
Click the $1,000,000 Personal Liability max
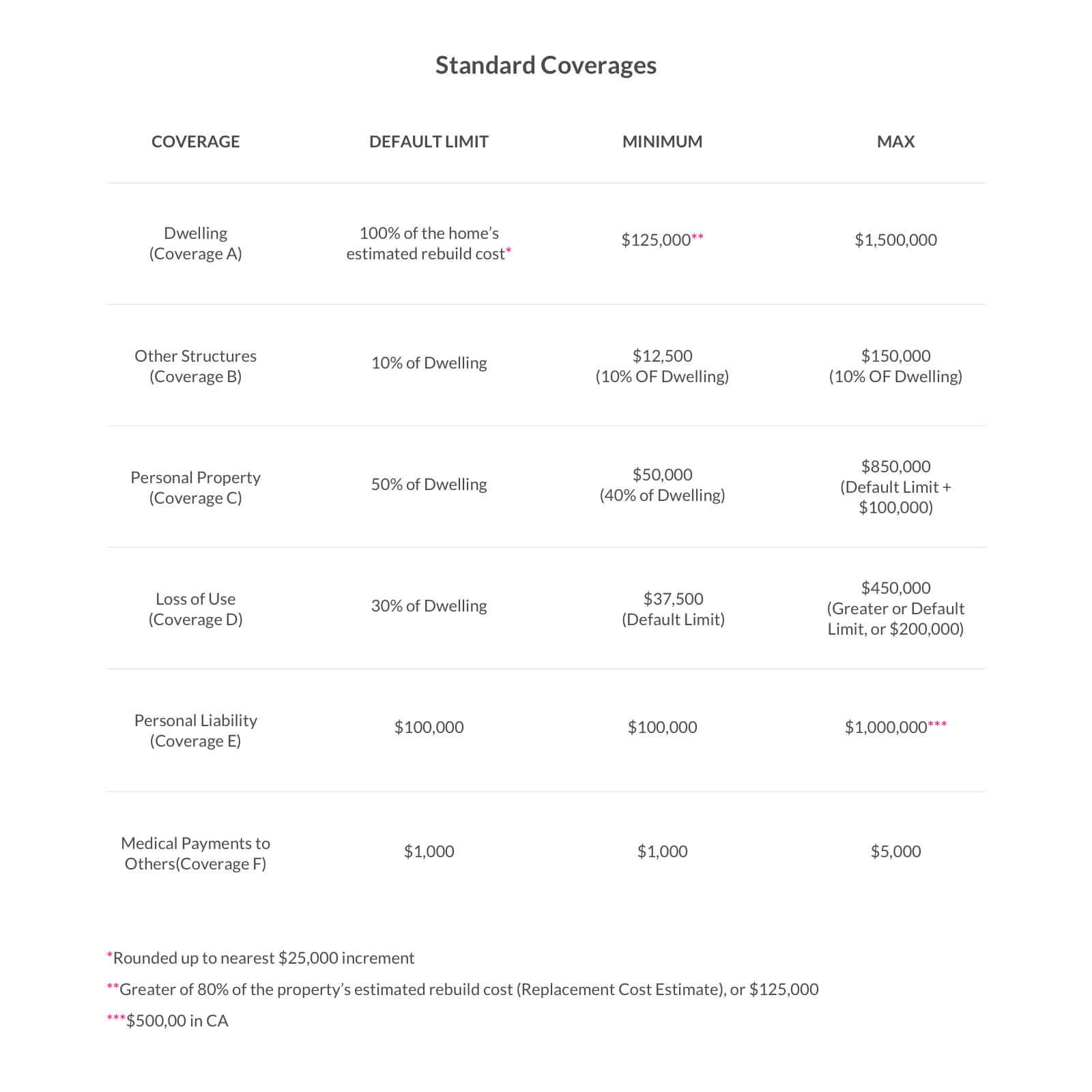pyautogui.click(x=886, y=728)
